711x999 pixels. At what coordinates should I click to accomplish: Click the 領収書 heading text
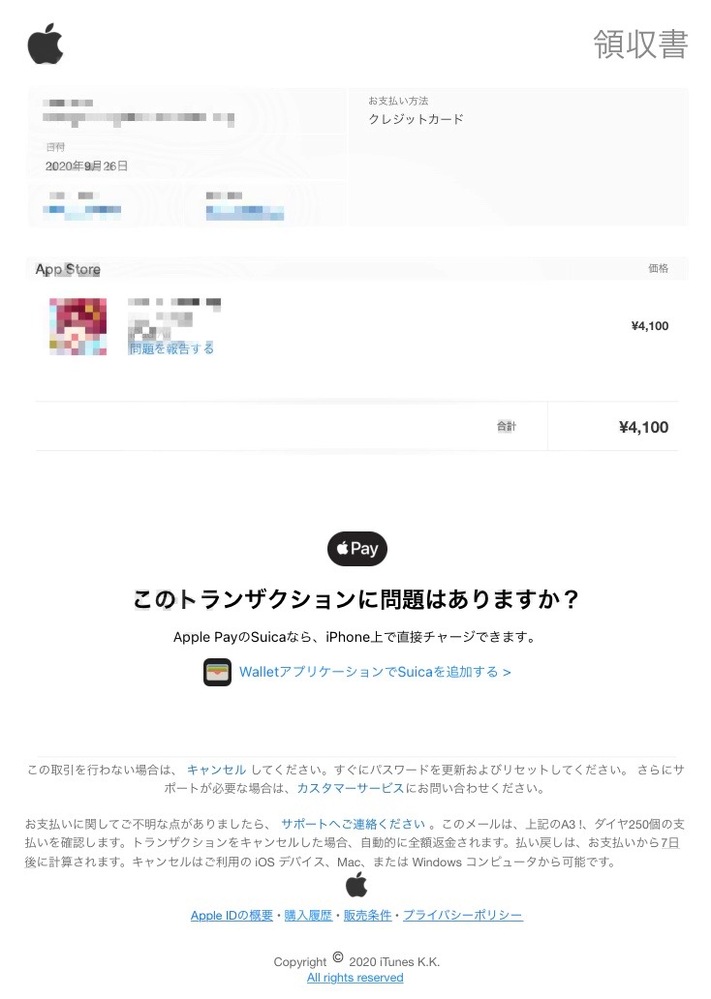pyautogui.click(x=640, y=44)
